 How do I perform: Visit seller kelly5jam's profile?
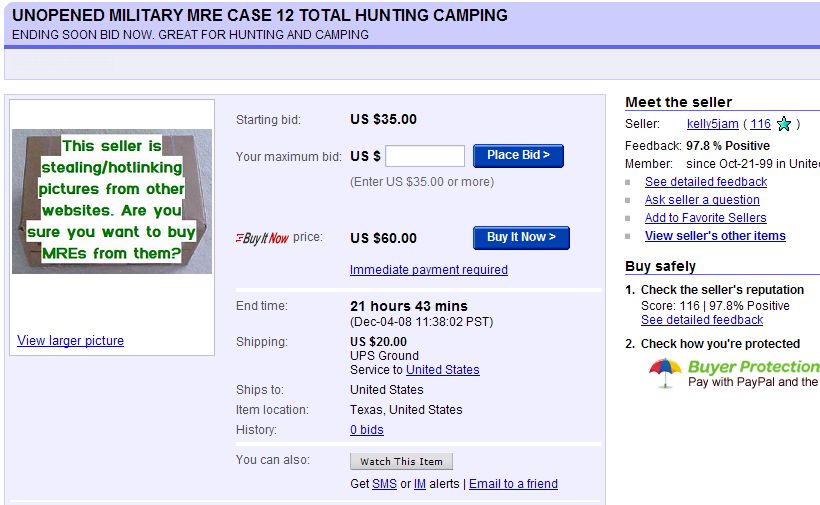coord(713,124)
